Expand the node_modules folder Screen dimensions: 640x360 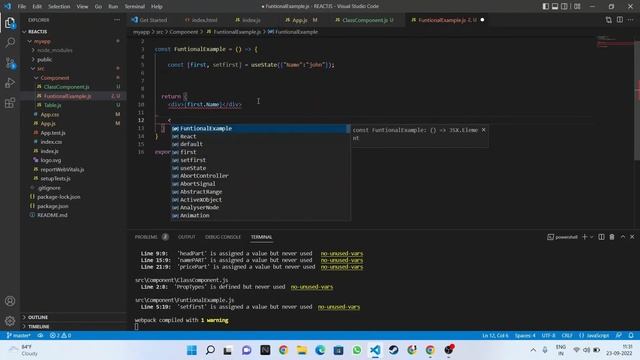(x=55, y=50)
